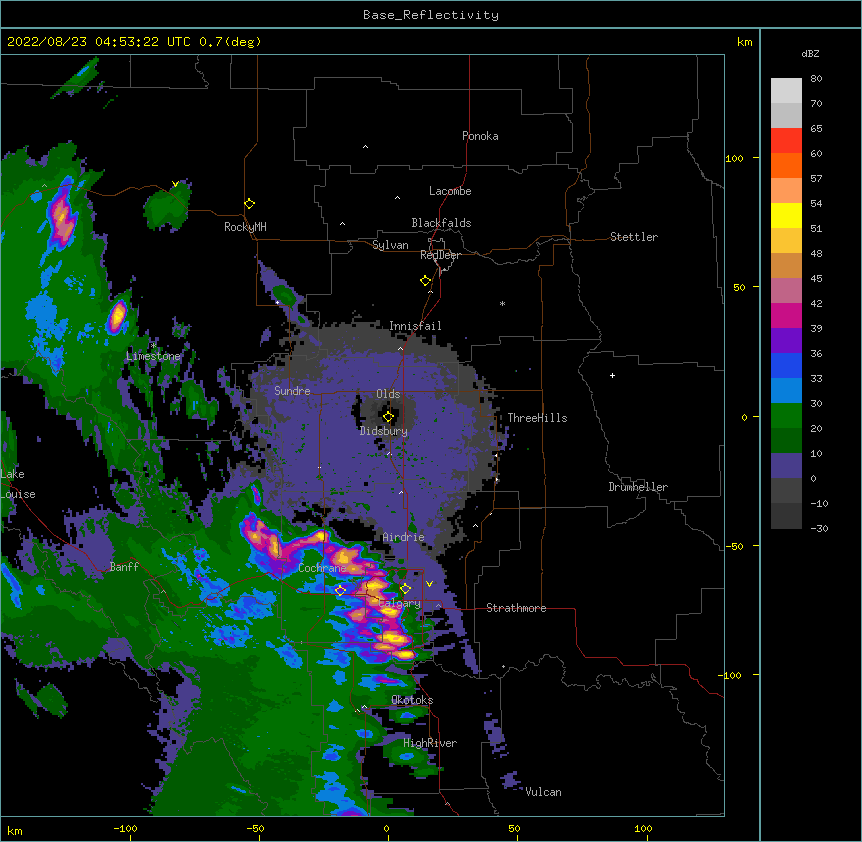
Task: Click the Limestone label
Action: click(153, 356)
